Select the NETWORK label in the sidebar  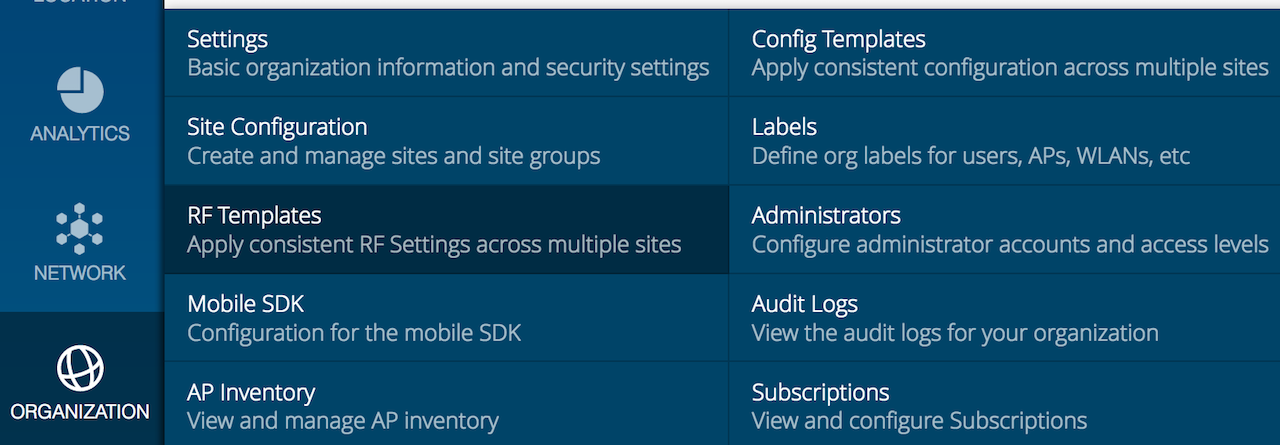click(80, 273)
